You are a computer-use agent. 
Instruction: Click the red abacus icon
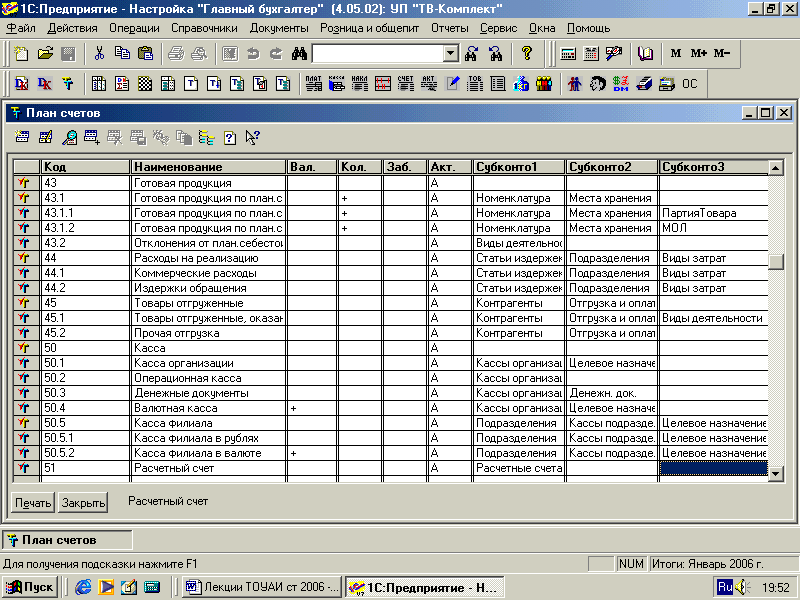(383, 84)
